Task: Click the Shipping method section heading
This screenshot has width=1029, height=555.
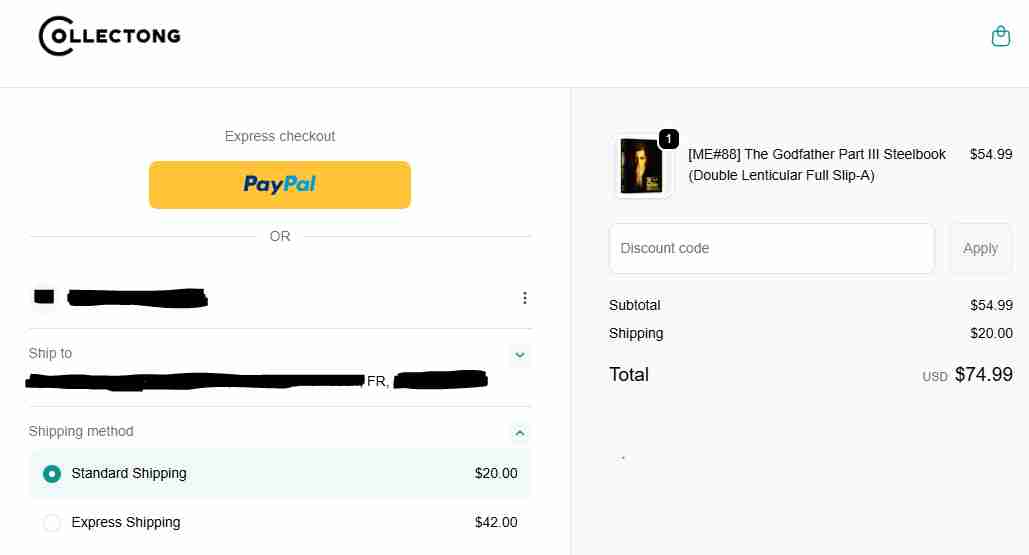Action: coord(81,431)
